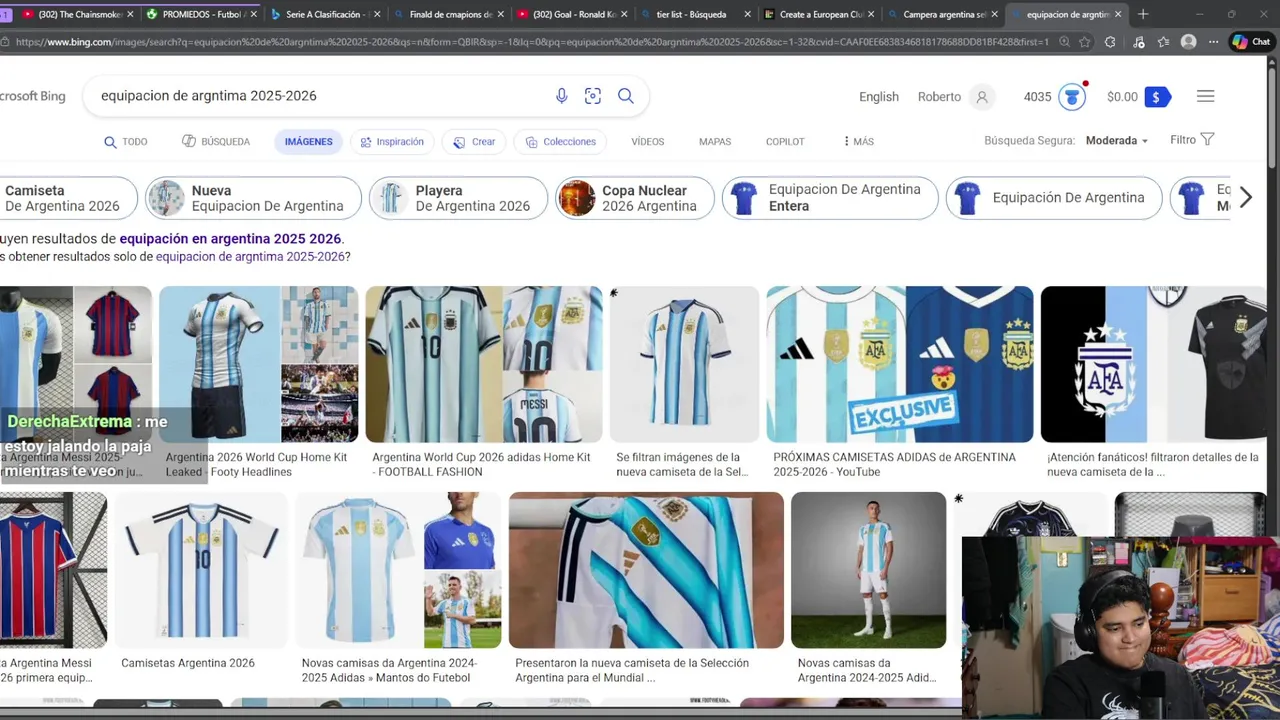1280x720 pixels.
Task: Switch to the PROMIEDOS Futbol tab
Action: pos(200,15)
